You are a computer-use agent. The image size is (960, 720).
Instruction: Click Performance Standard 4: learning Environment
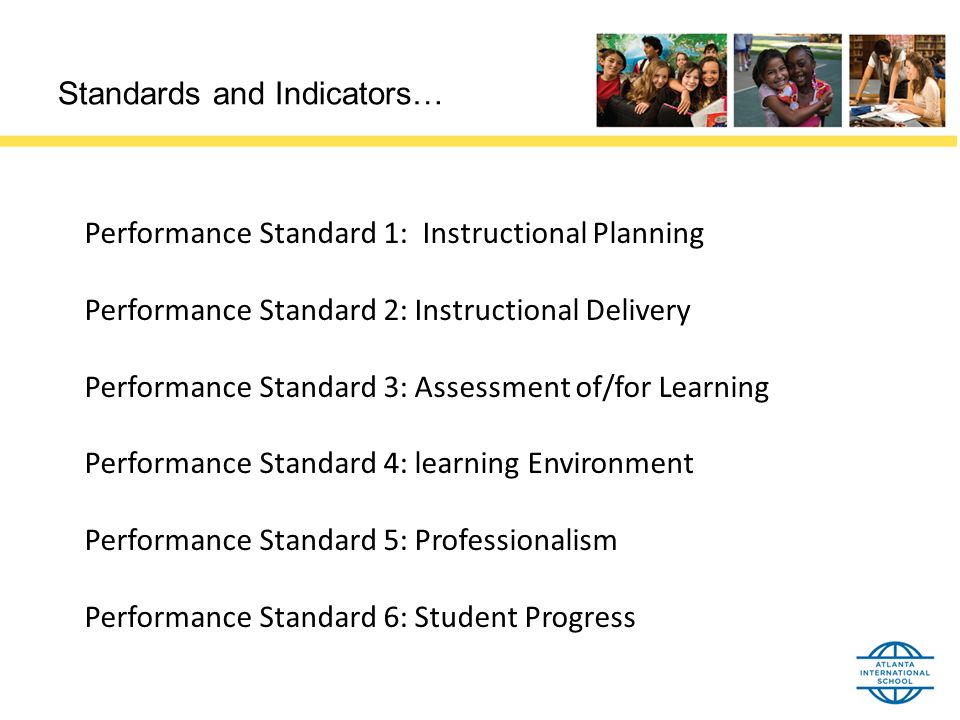point(389,464)
